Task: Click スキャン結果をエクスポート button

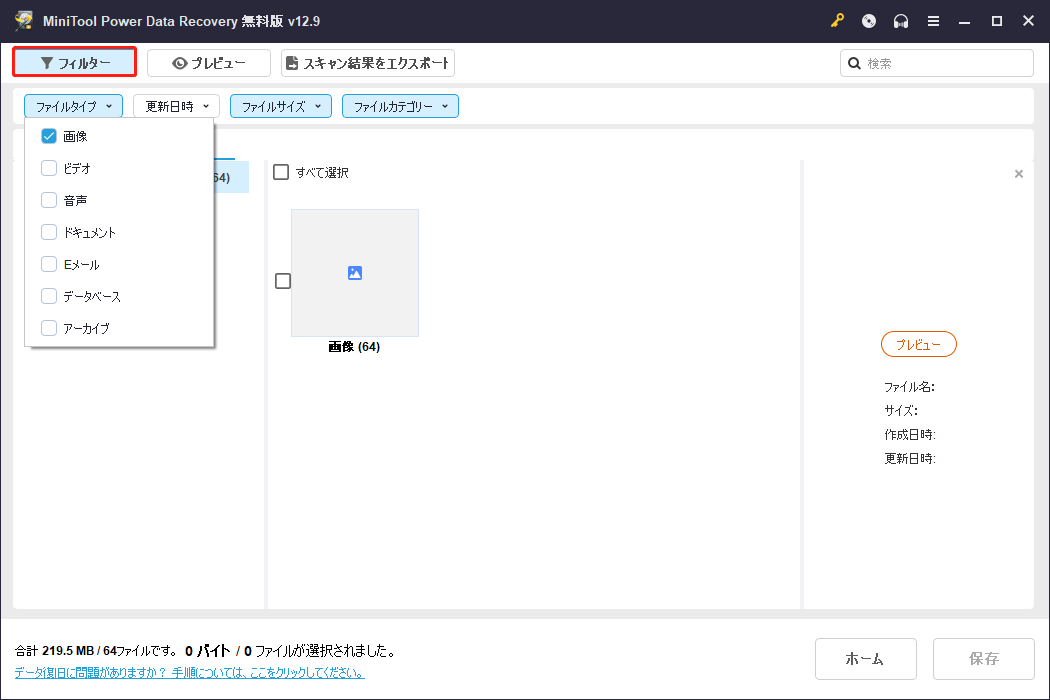Action: [368, 63]
